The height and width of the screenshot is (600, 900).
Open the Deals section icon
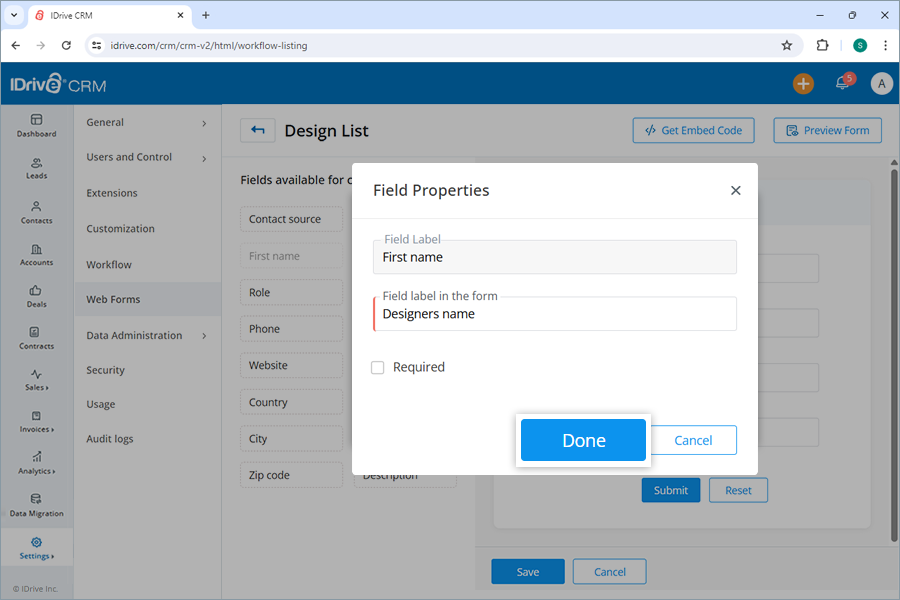coord(36,296)
